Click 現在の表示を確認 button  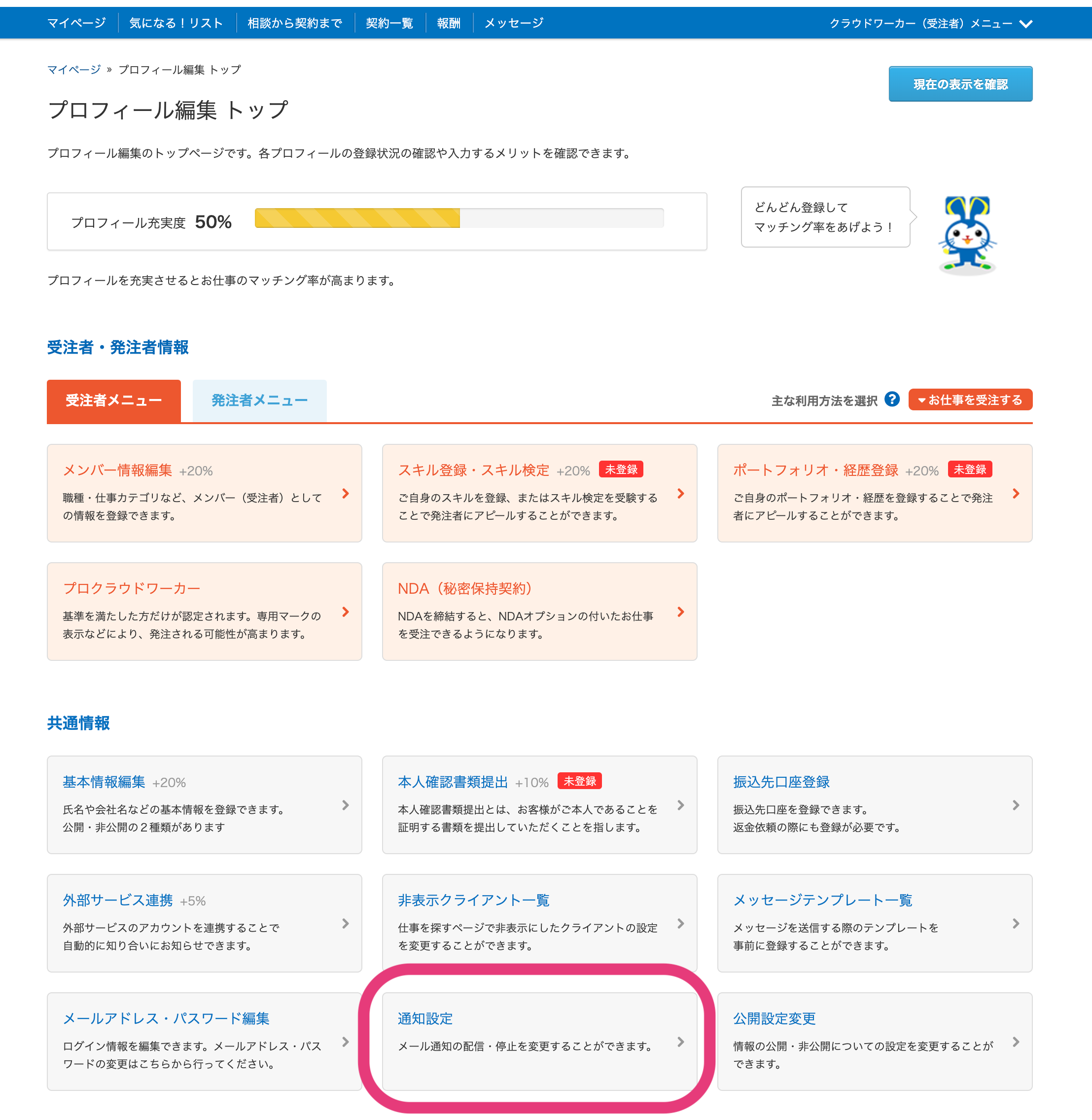click(x=960, y=84)
